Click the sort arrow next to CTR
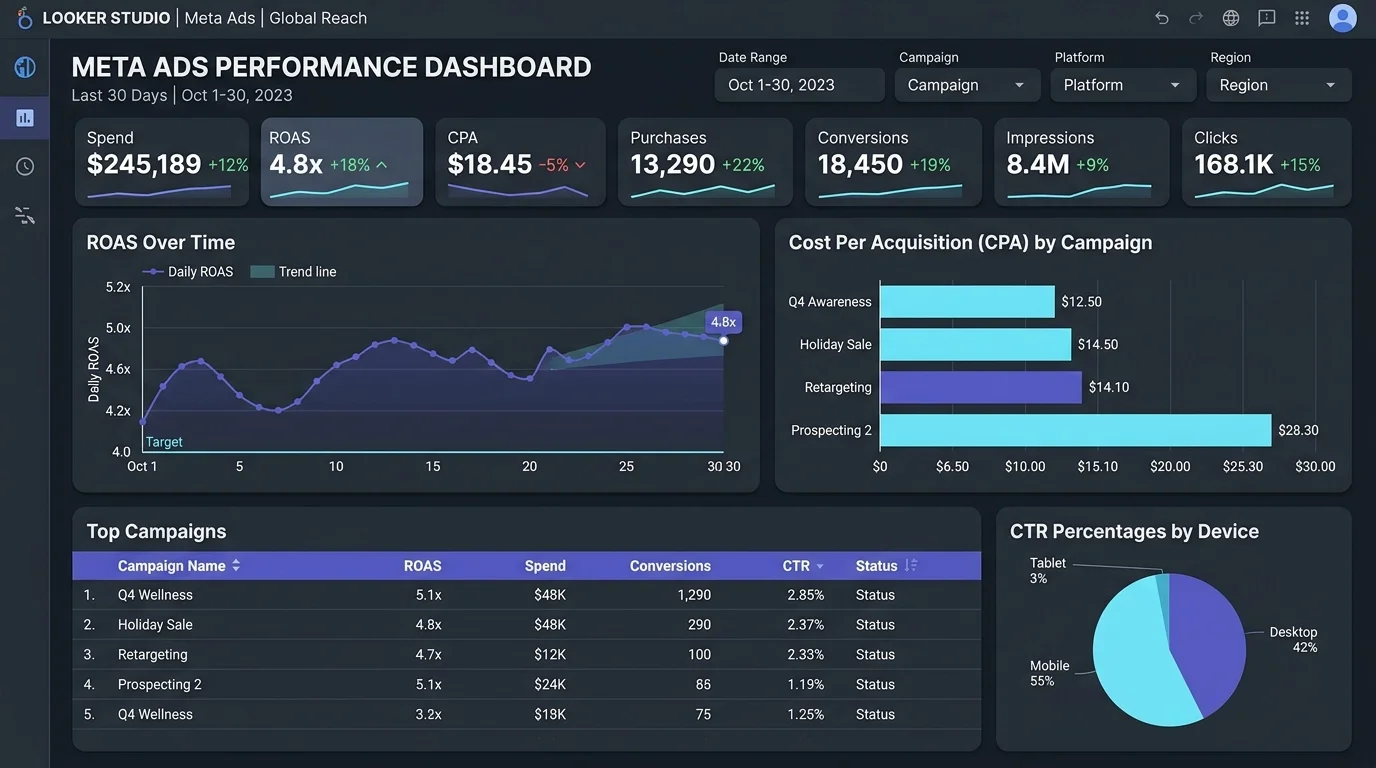 pos(820,566)
